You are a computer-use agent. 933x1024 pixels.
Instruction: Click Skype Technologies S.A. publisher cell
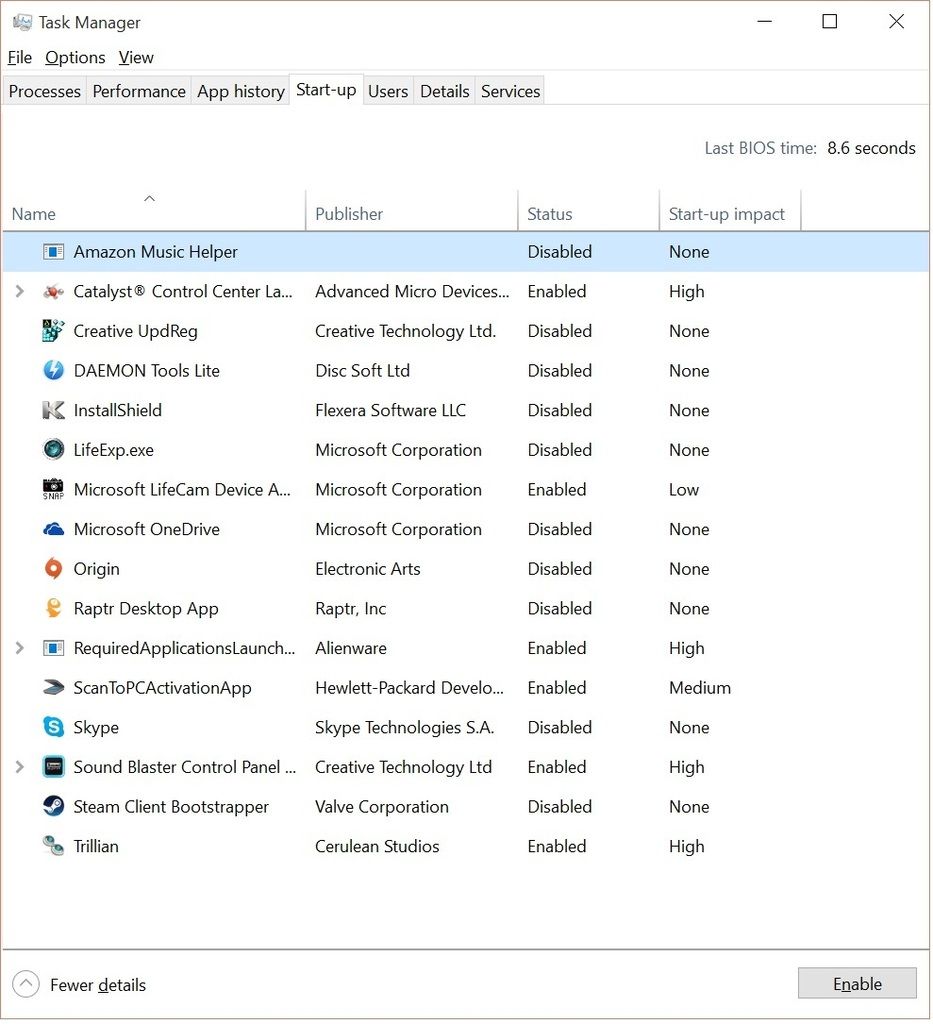(x=404, y=728)
